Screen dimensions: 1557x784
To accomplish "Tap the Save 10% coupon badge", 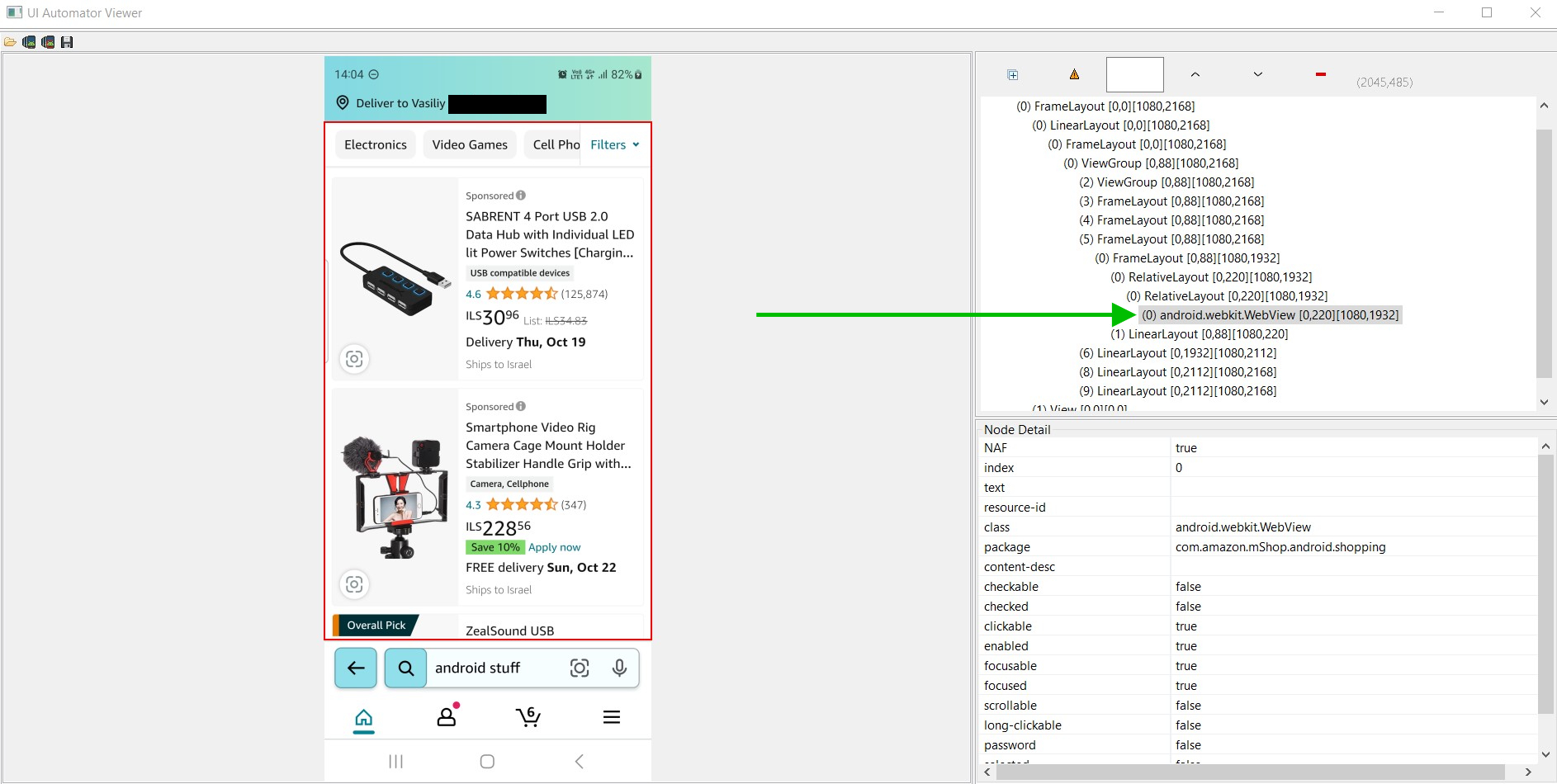I will (495, 547).
